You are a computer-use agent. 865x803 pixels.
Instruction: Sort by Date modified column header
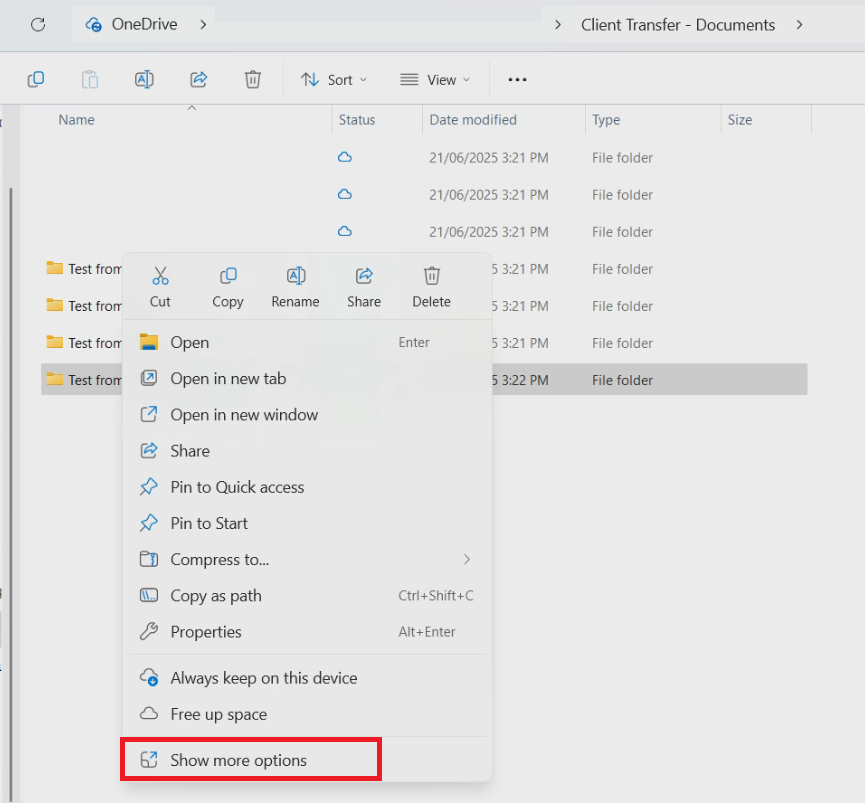[x=473, y=120]
